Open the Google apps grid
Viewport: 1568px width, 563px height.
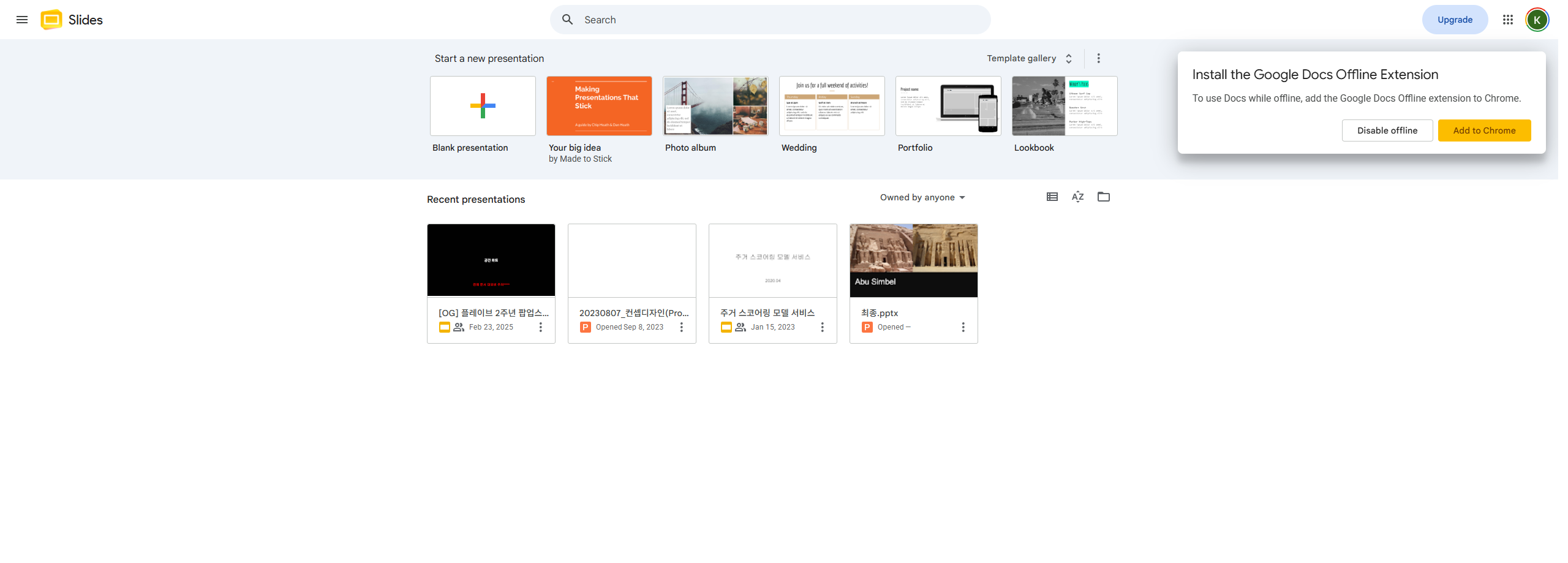pos(1508,20)
